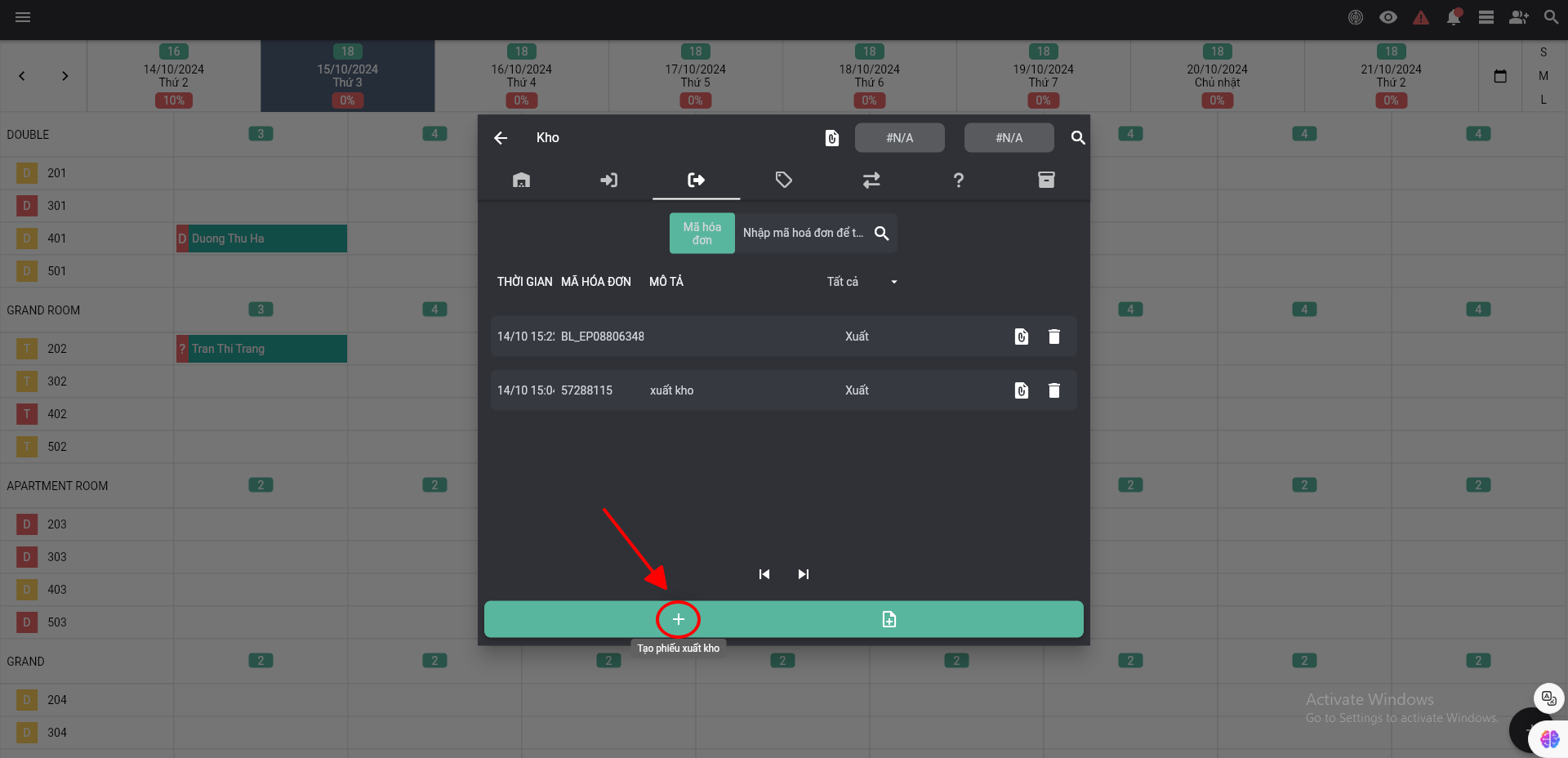Switch to the archive box tab
Viewport: 1568px width, 758px height.
(1046, 180)
